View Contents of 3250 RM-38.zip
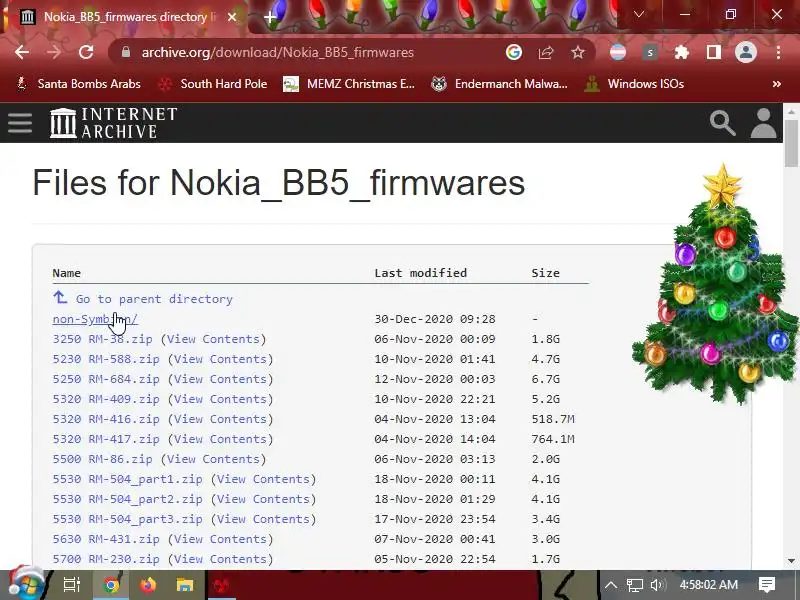This screenshot has width=800, height=600. point(213,339)
